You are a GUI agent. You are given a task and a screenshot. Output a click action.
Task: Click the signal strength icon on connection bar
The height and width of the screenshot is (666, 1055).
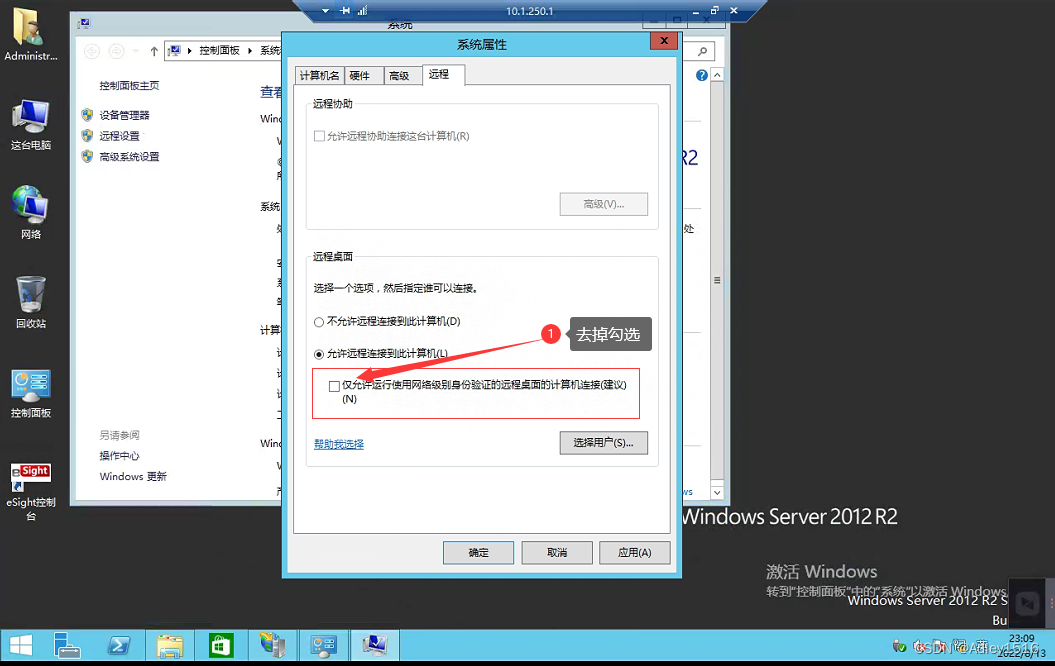pyautogui.click(x=363, y=11)
